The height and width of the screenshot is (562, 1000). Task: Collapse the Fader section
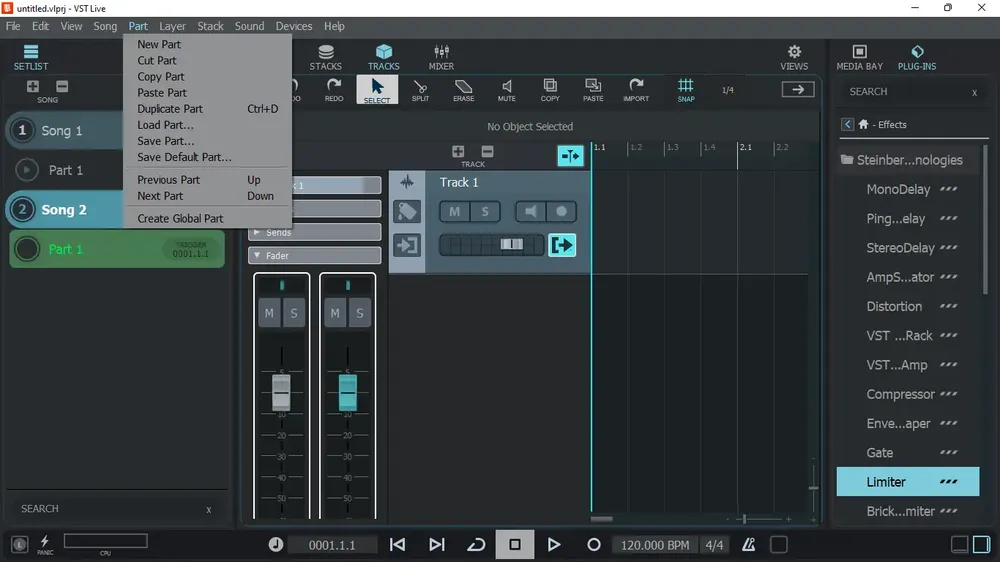point(314,255)
